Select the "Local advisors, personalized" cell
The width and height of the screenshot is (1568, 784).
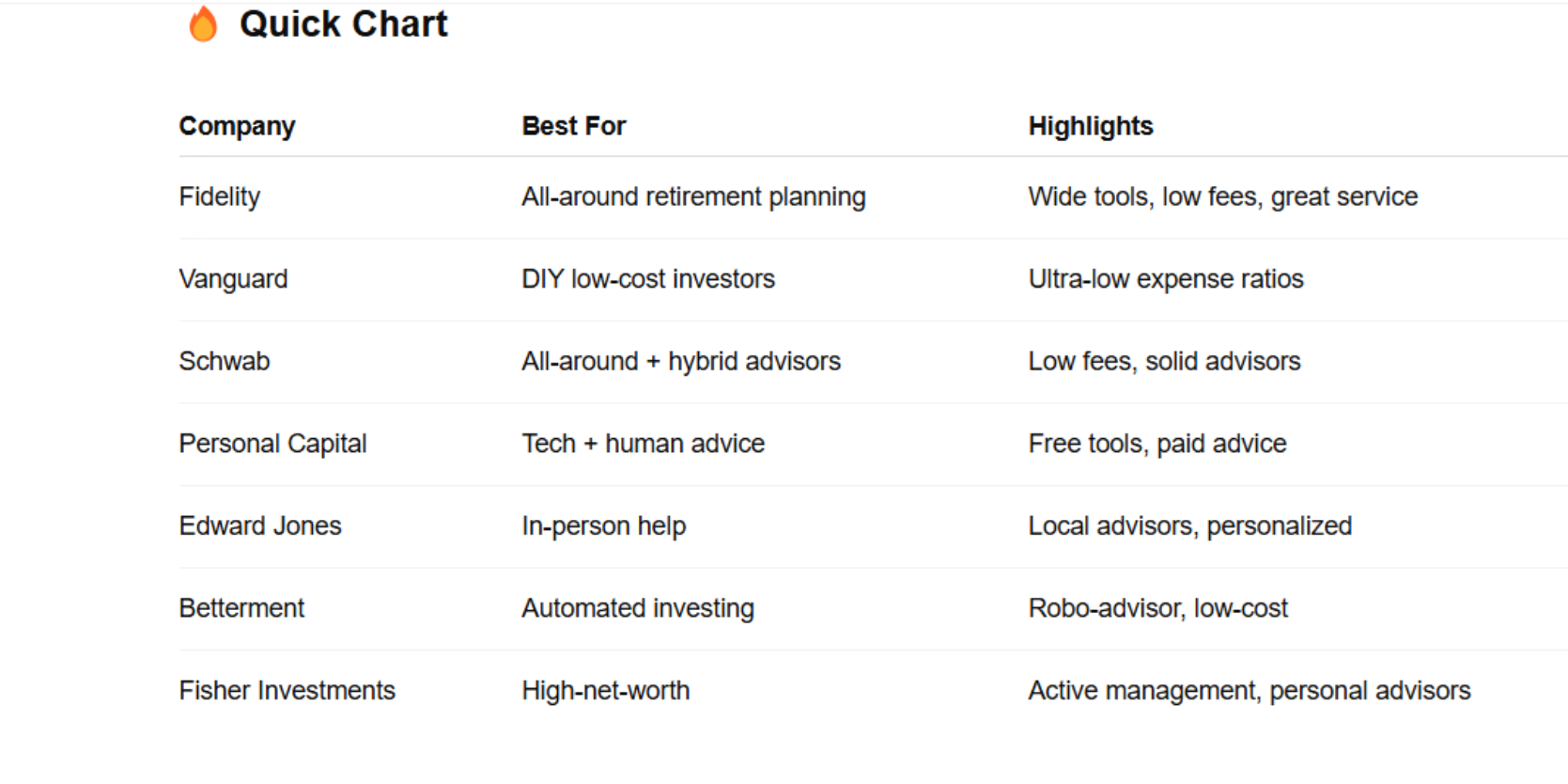1189,525
